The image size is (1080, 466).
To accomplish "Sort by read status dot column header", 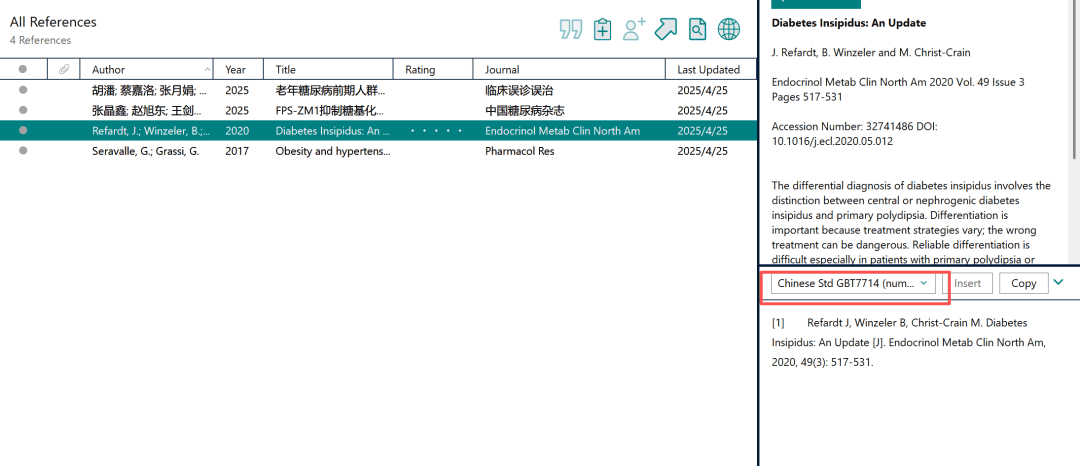I will (23, 70).
